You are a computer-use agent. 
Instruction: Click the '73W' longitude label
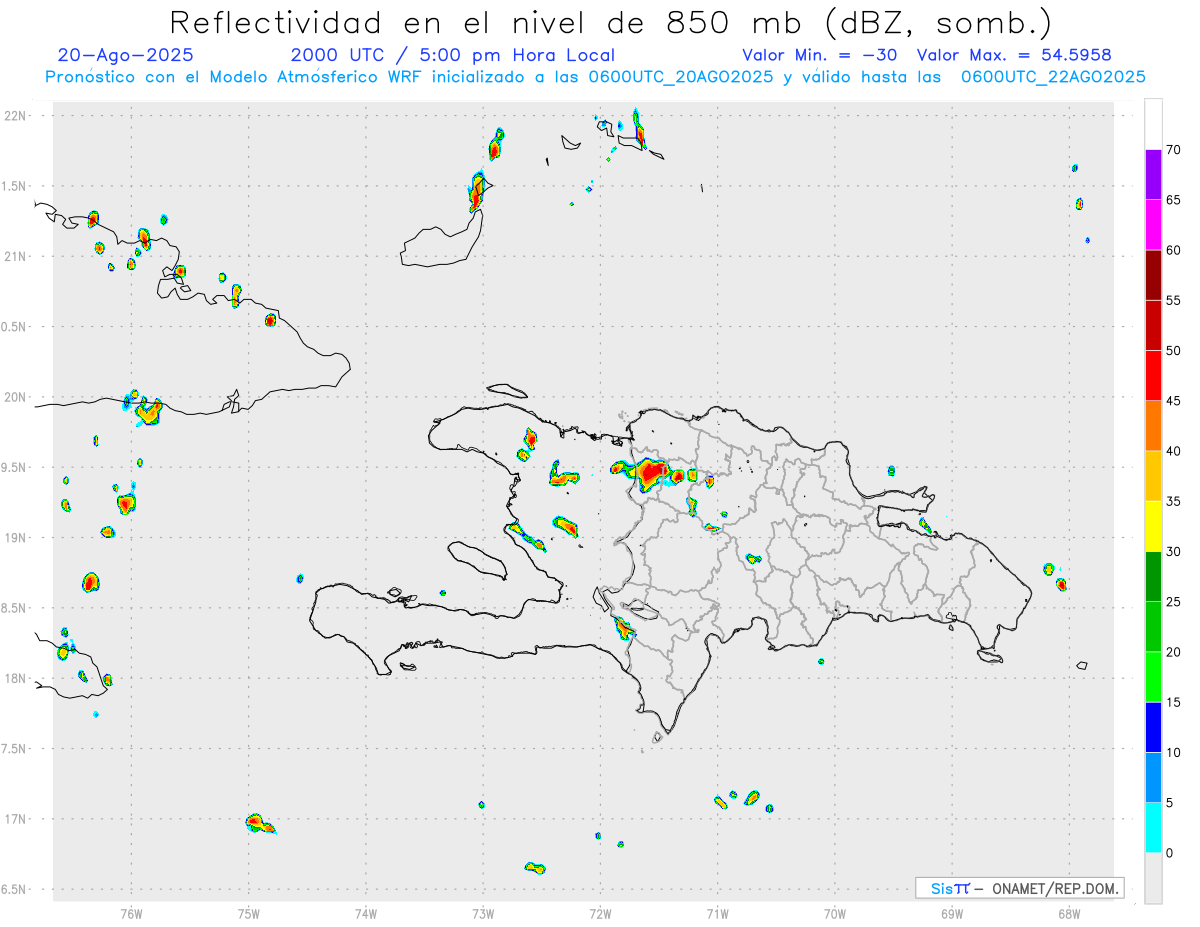point(483,914)
